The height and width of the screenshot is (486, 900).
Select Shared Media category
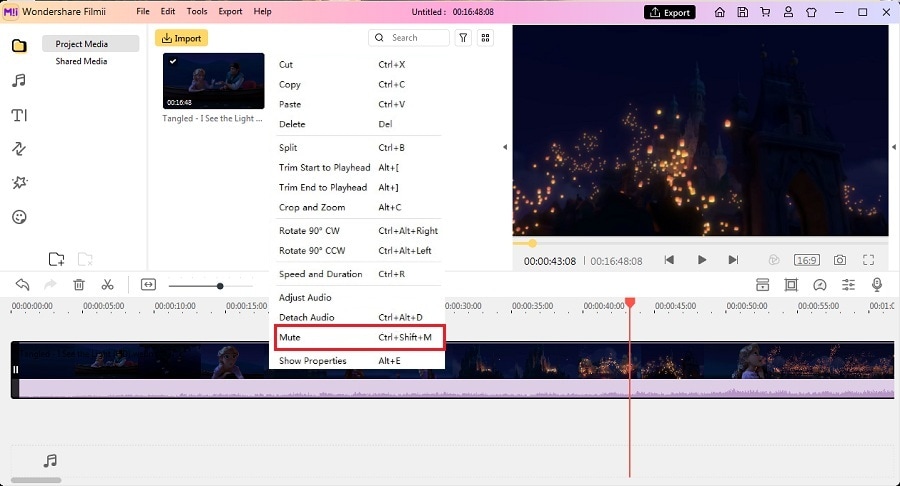tap(81, 61)
